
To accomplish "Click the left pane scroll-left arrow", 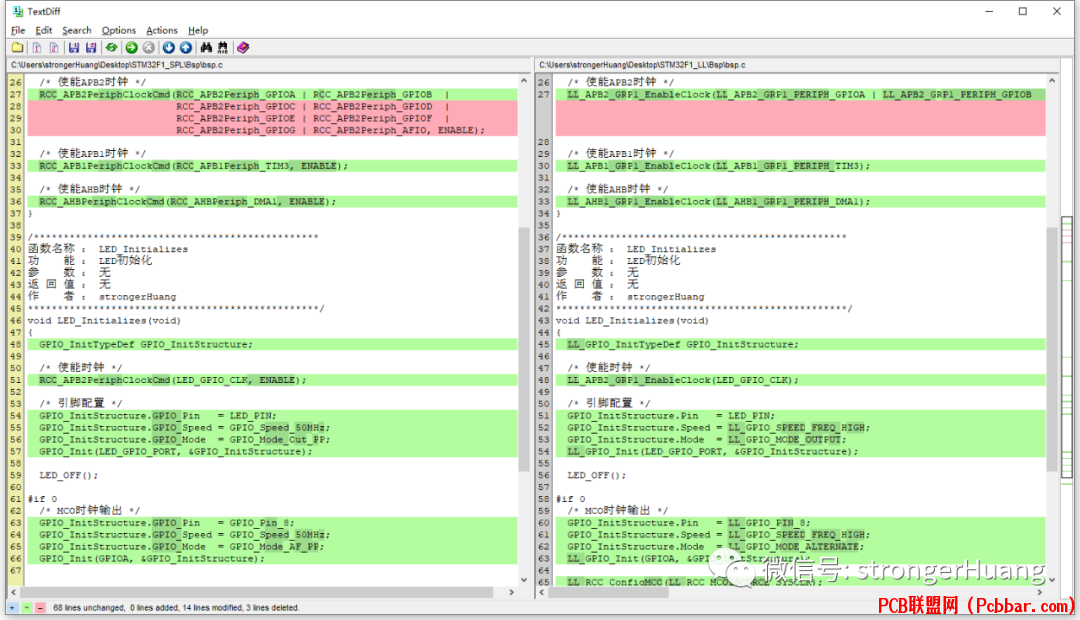I will click(13, 592).
